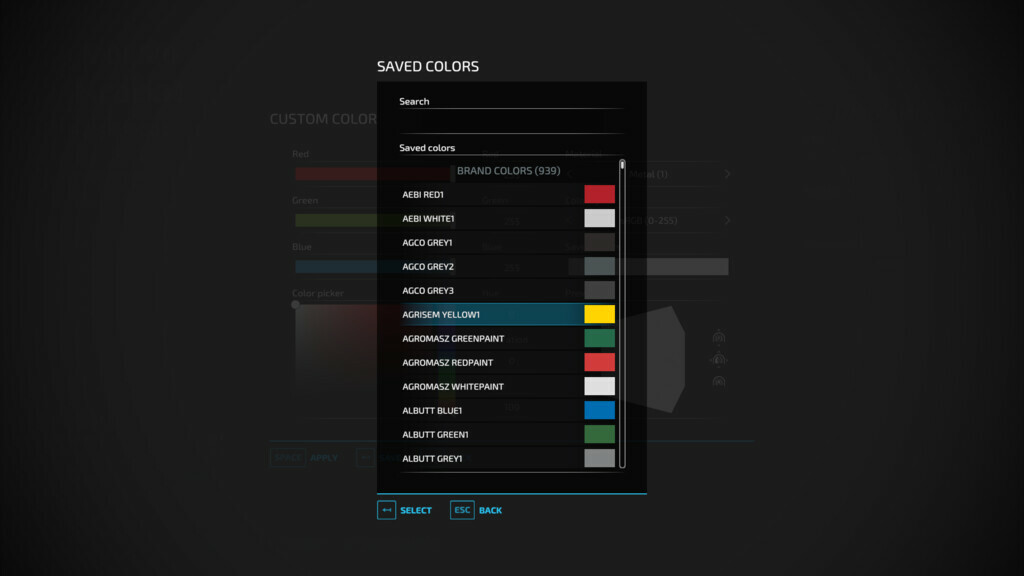Click the ALBUTT BLUE1 color swatch
This screenshot has width=1024, height=576.
[598, 410]
